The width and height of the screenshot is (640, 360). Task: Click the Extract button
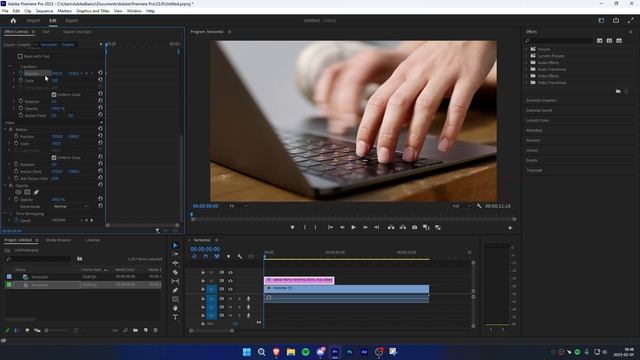(403, 227)
